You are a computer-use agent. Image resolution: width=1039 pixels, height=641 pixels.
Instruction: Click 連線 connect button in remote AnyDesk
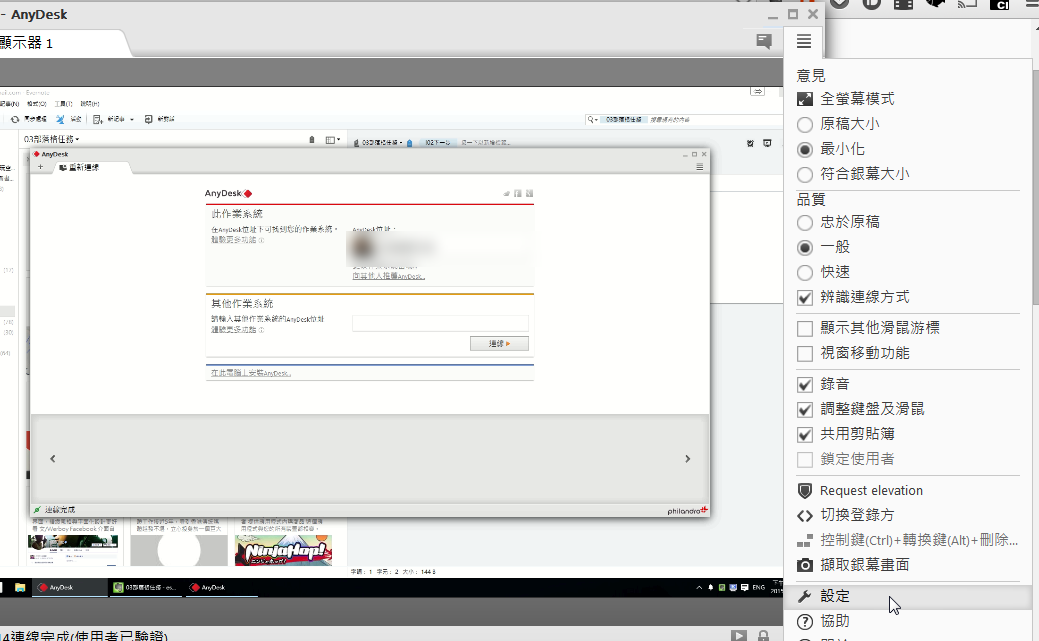pos(499,343)
